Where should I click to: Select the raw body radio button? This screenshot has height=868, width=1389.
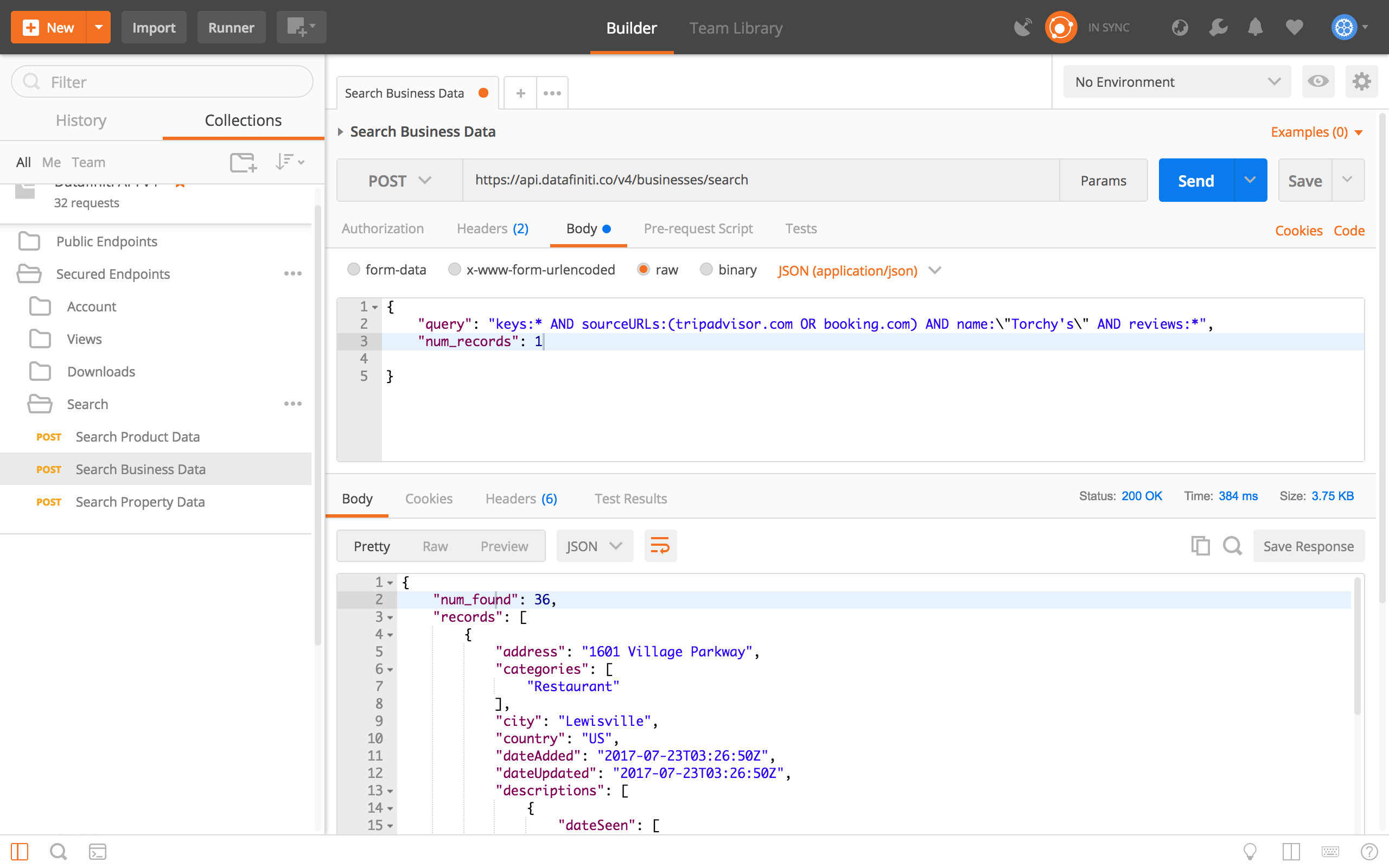tap(643, 269)
